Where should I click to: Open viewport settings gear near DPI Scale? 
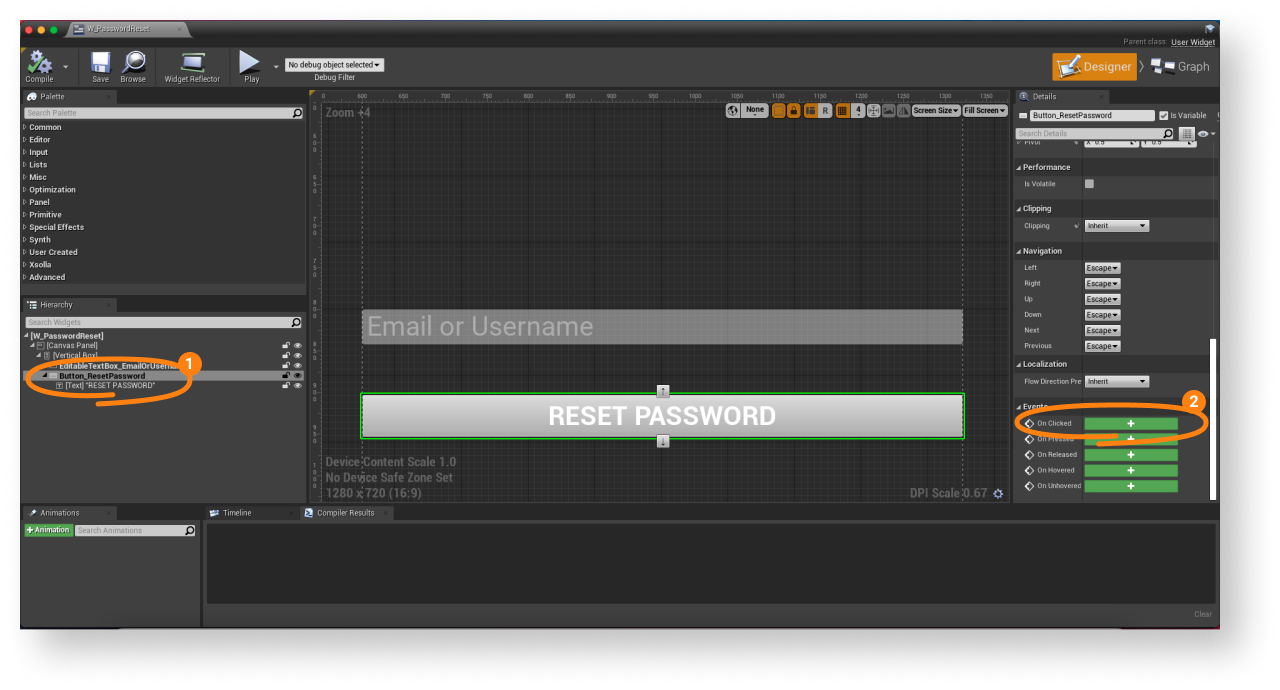[x=997, y=494]
